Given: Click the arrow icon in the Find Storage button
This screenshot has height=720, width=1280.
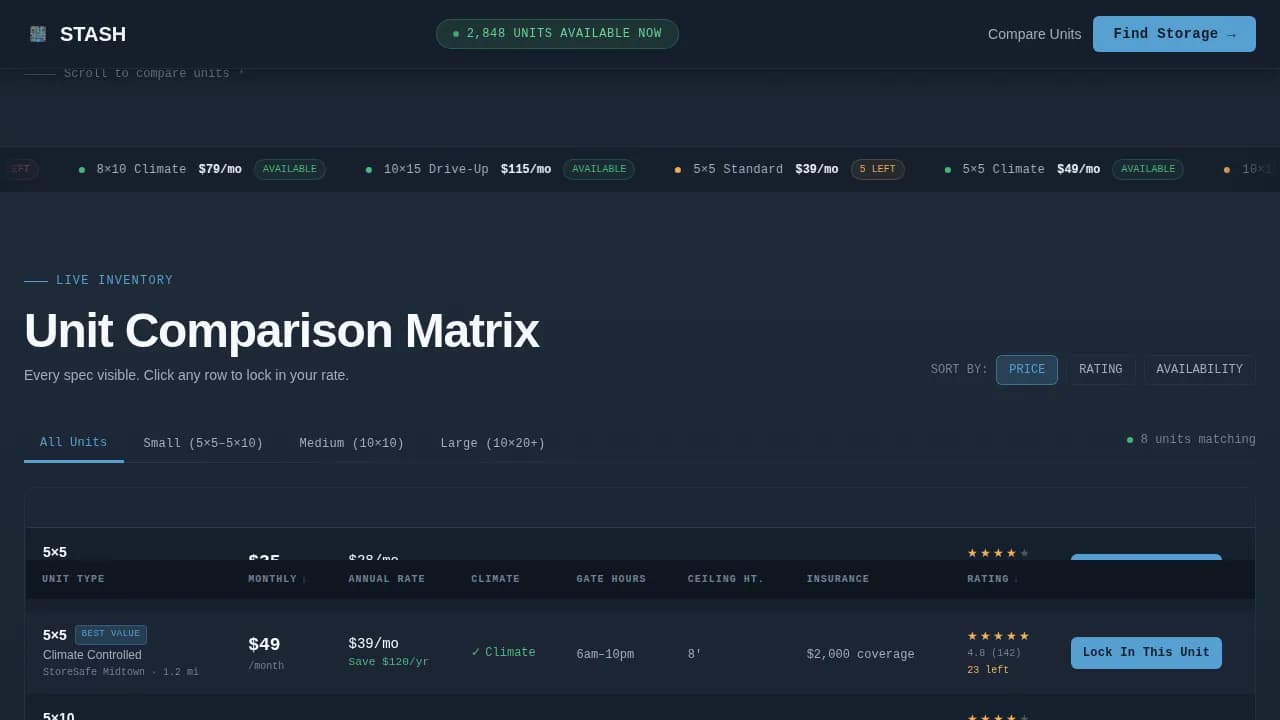Looking at the screenshot, I should point(1232,33).
